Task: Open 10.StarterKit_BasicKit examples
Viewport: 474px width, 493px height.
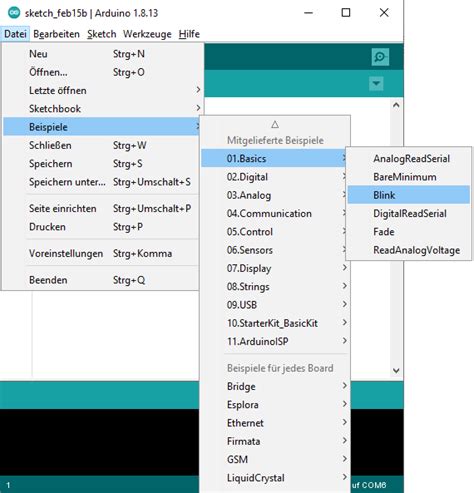Action: coord(275,323)
